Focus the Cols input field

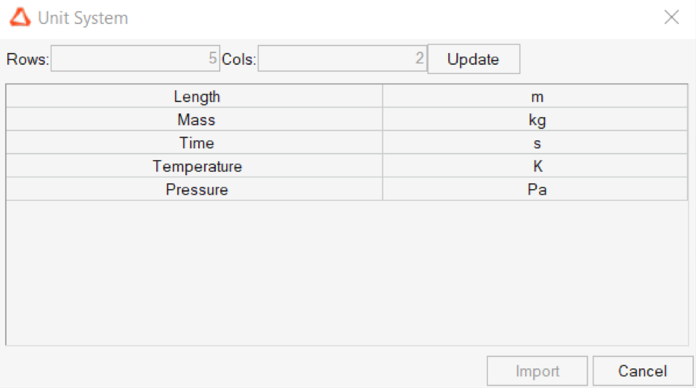342,58
